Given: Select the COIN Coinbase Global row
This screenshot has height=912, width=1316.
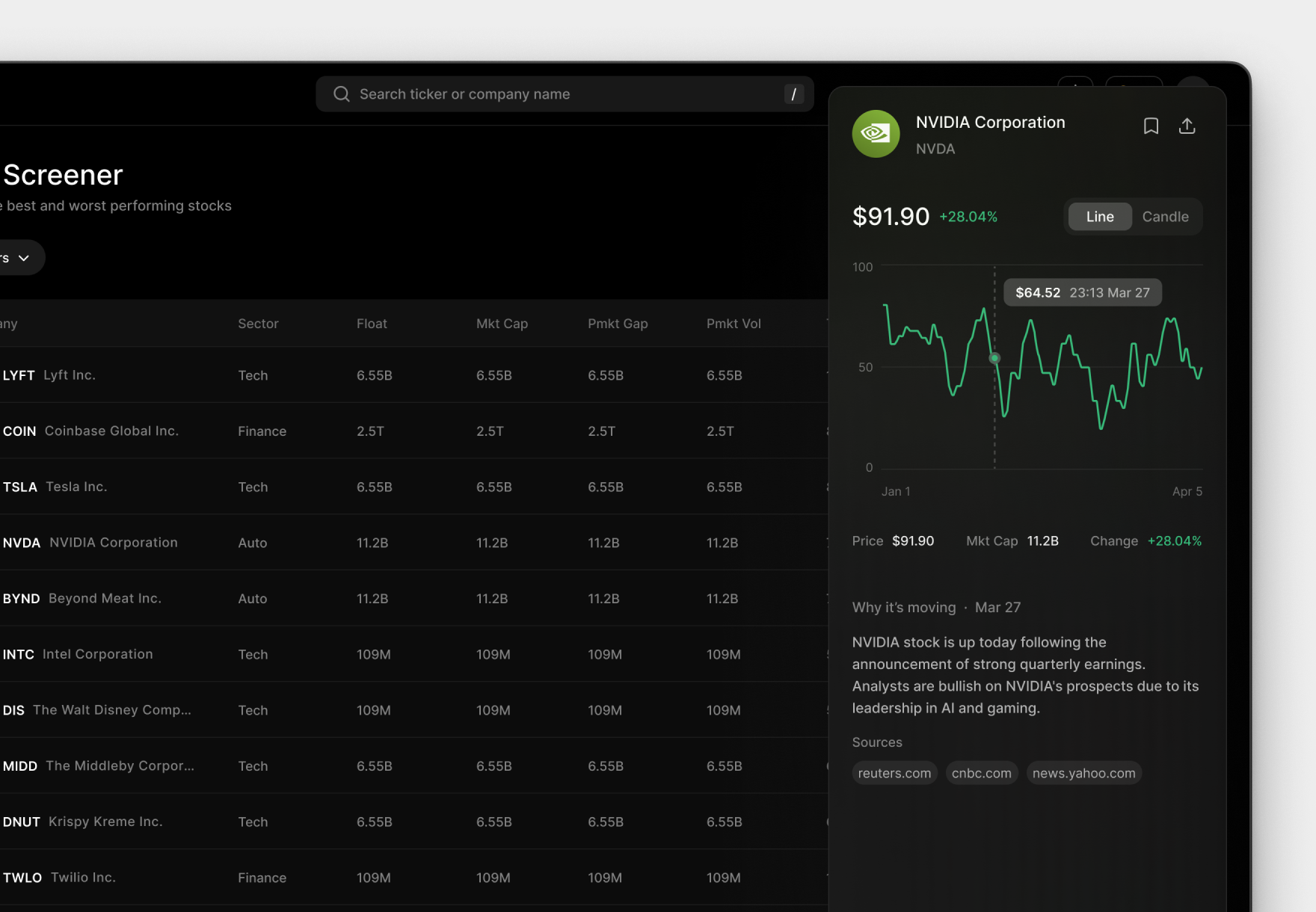Looking at the screenshot, I should [x=413, y=431].
